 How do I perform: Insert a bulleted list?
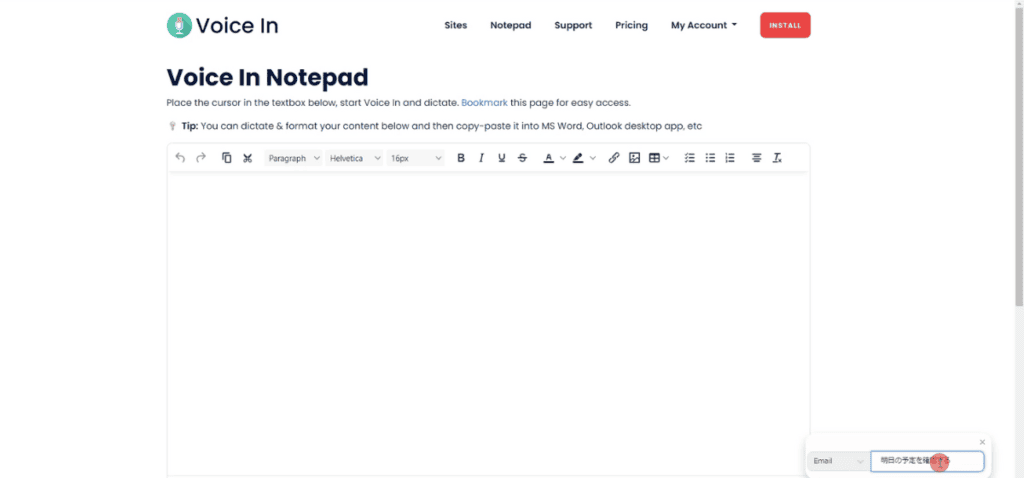pyautogui.click(x=710, y=157)
